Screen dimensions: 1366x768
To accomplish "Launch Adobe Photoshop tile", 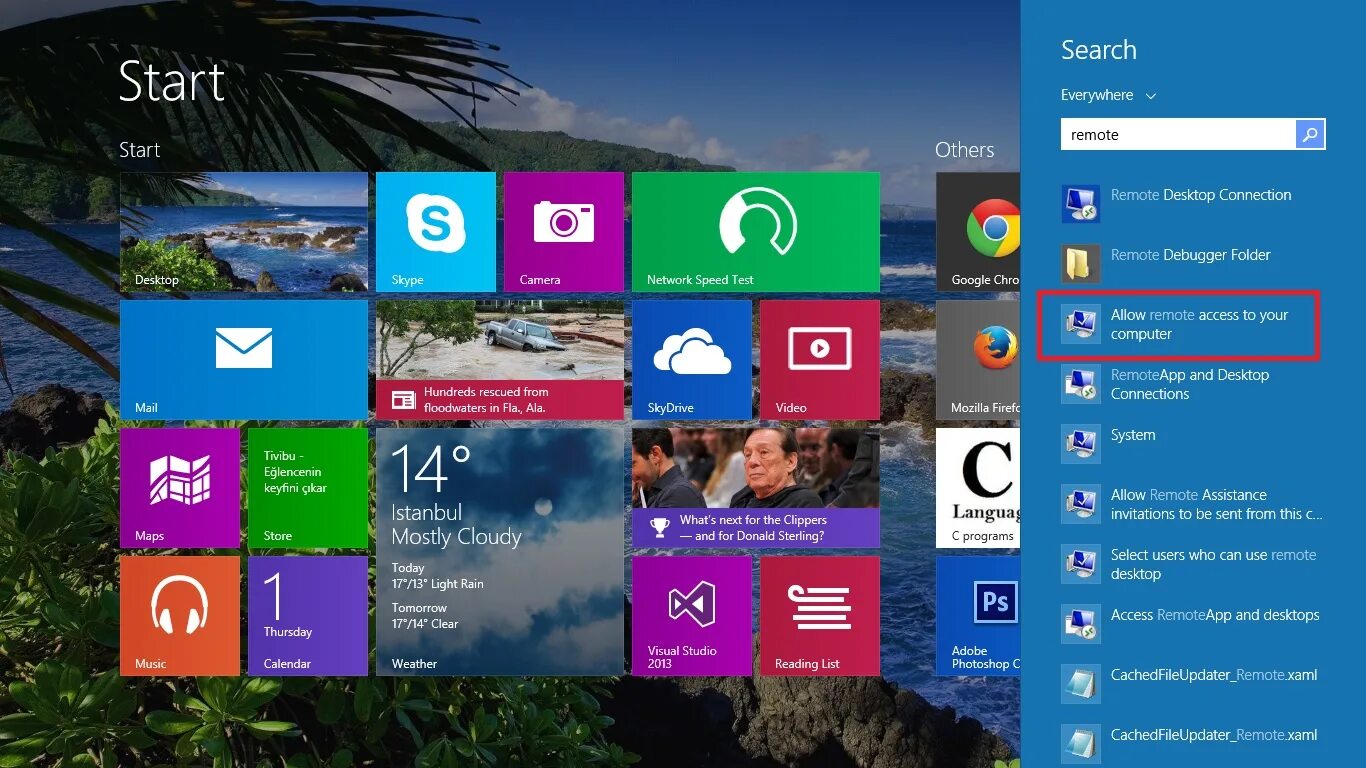I will (978, 616).
